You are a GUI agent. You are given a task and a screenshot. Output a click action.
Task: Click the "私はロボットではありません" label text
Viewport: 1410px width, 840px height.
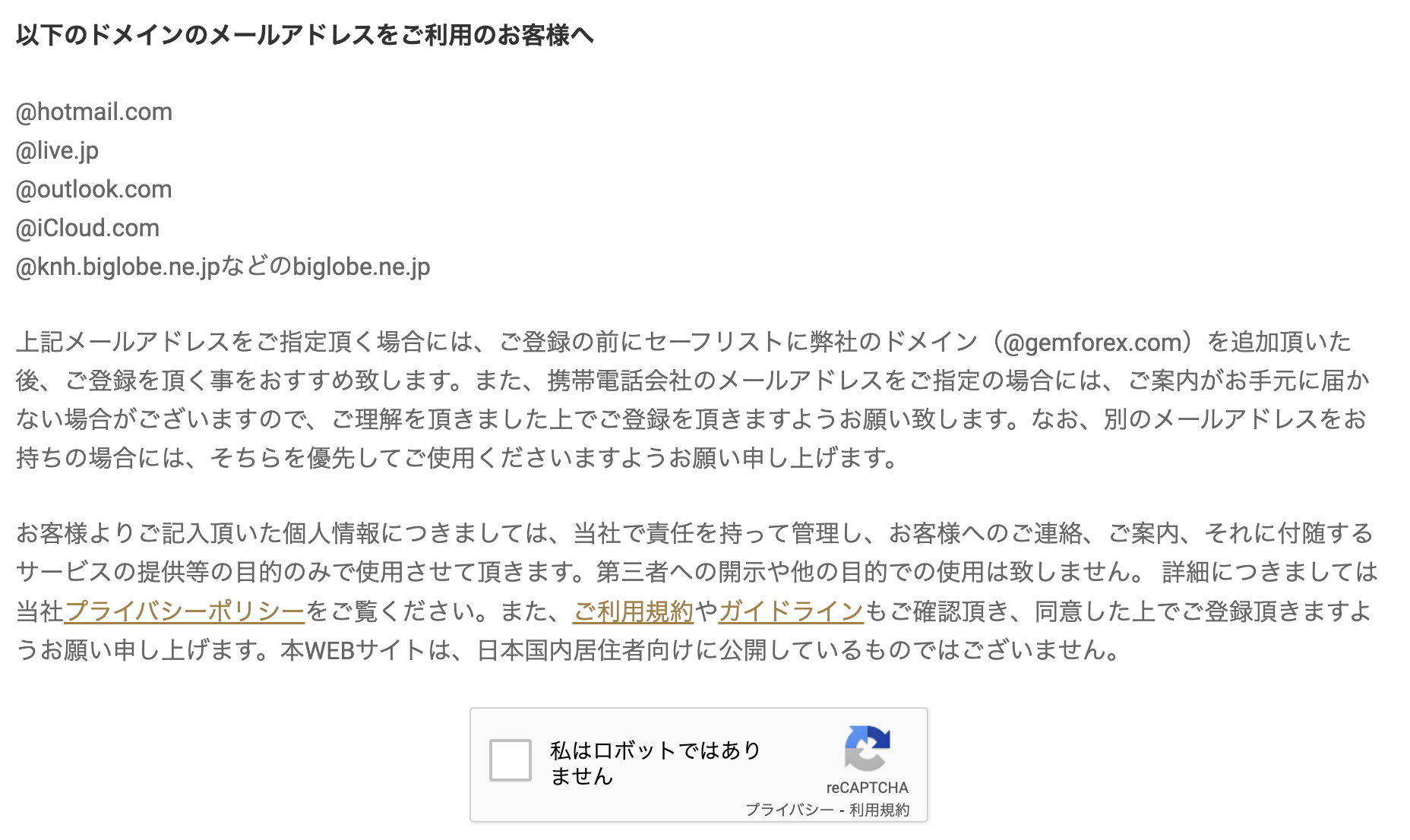[x=655, y=763]
